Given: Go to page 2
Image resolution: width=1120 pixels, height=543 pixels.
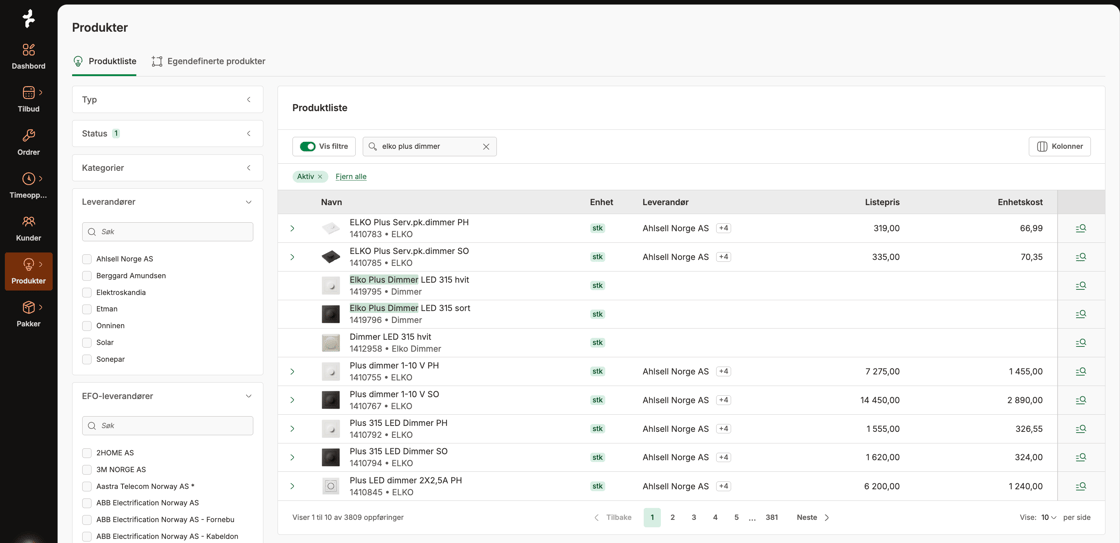Looking at the screenshot, I should click(672, 517).
